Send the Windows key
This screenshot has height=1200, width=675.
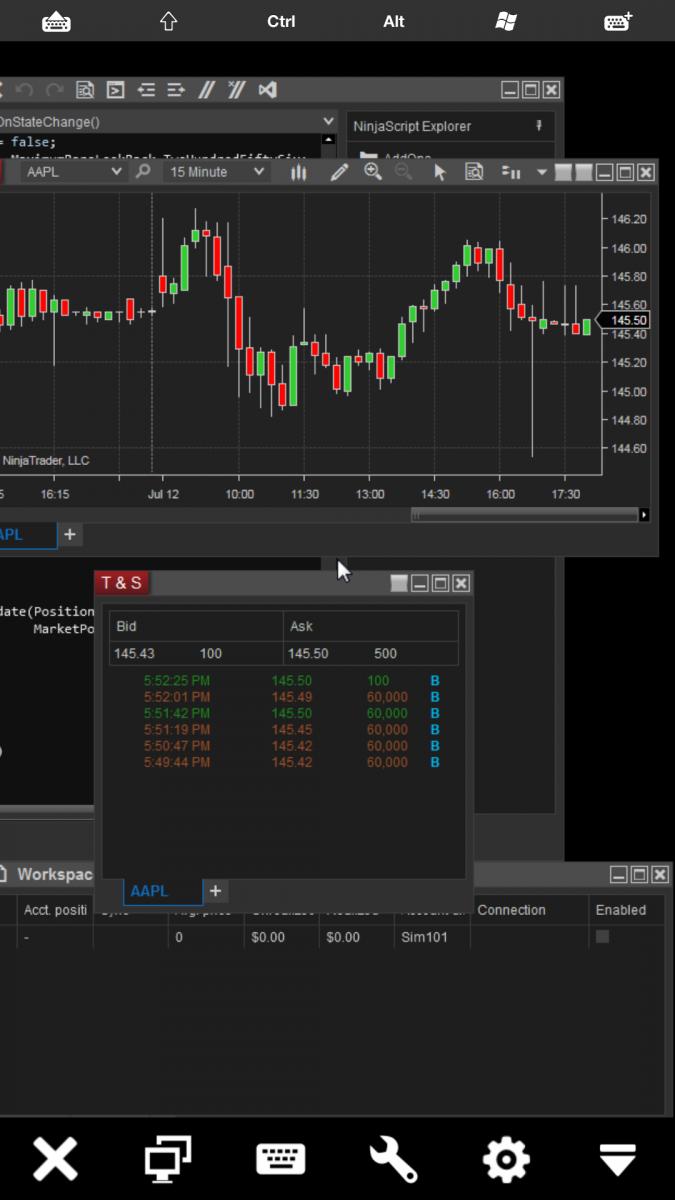pyautogui.click(x=506, y=21)
